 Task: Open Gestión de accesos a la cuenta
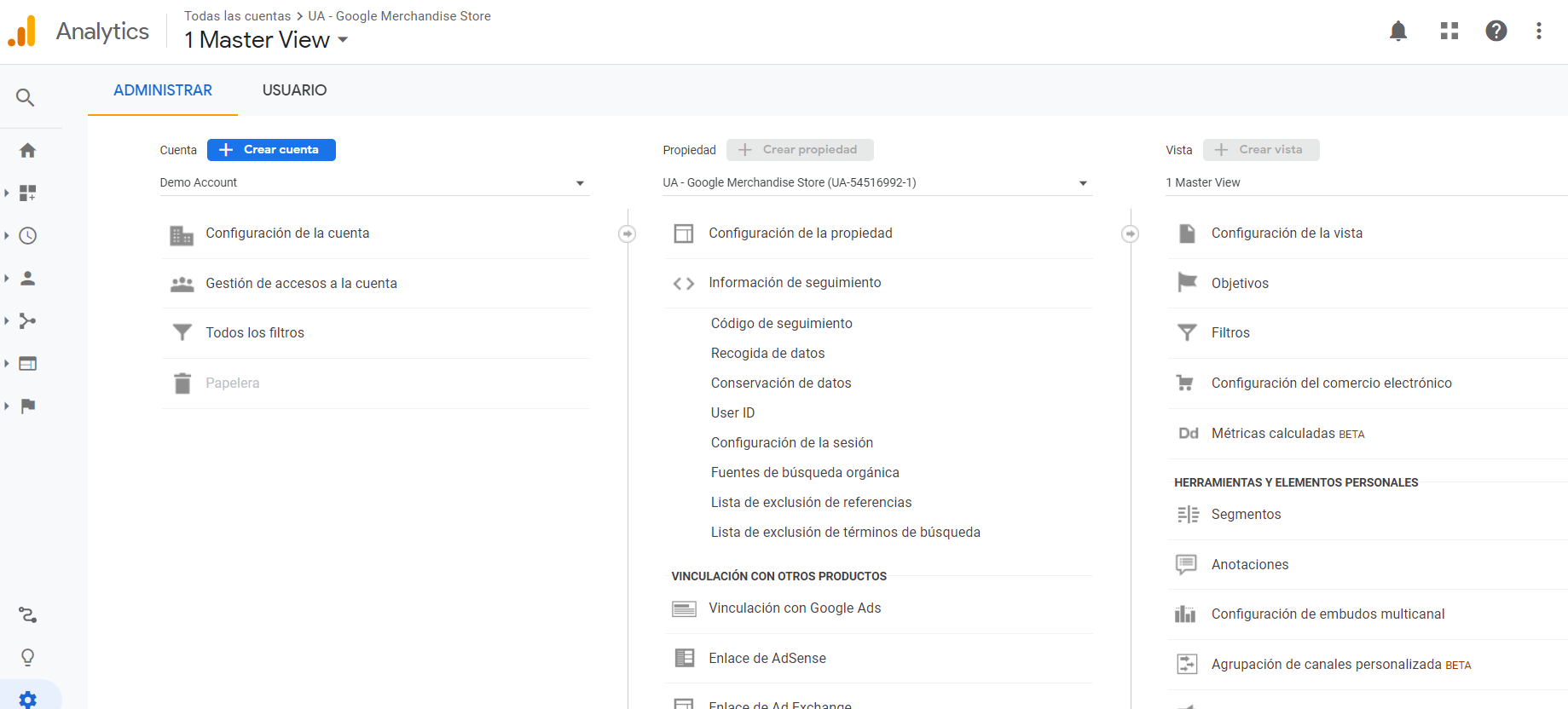[301, 284]
